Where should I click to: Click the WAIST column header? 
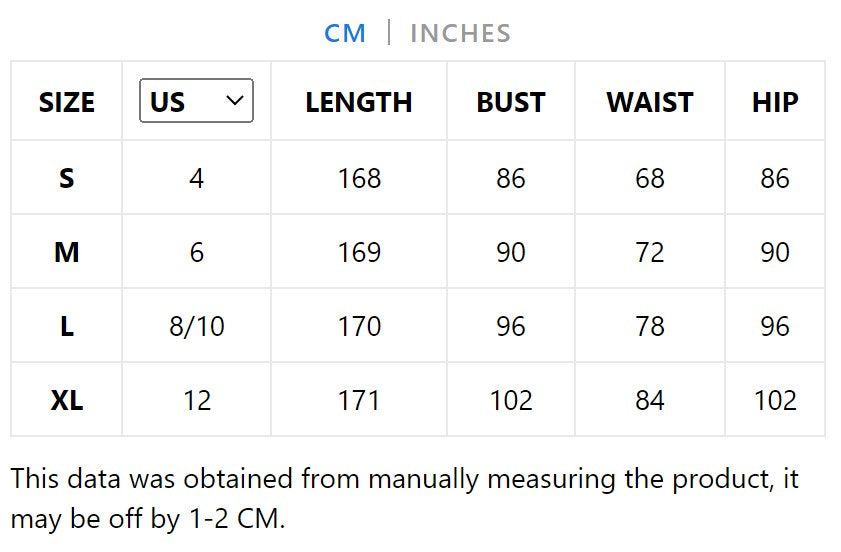pyautogui.click(x=650, y=102)
